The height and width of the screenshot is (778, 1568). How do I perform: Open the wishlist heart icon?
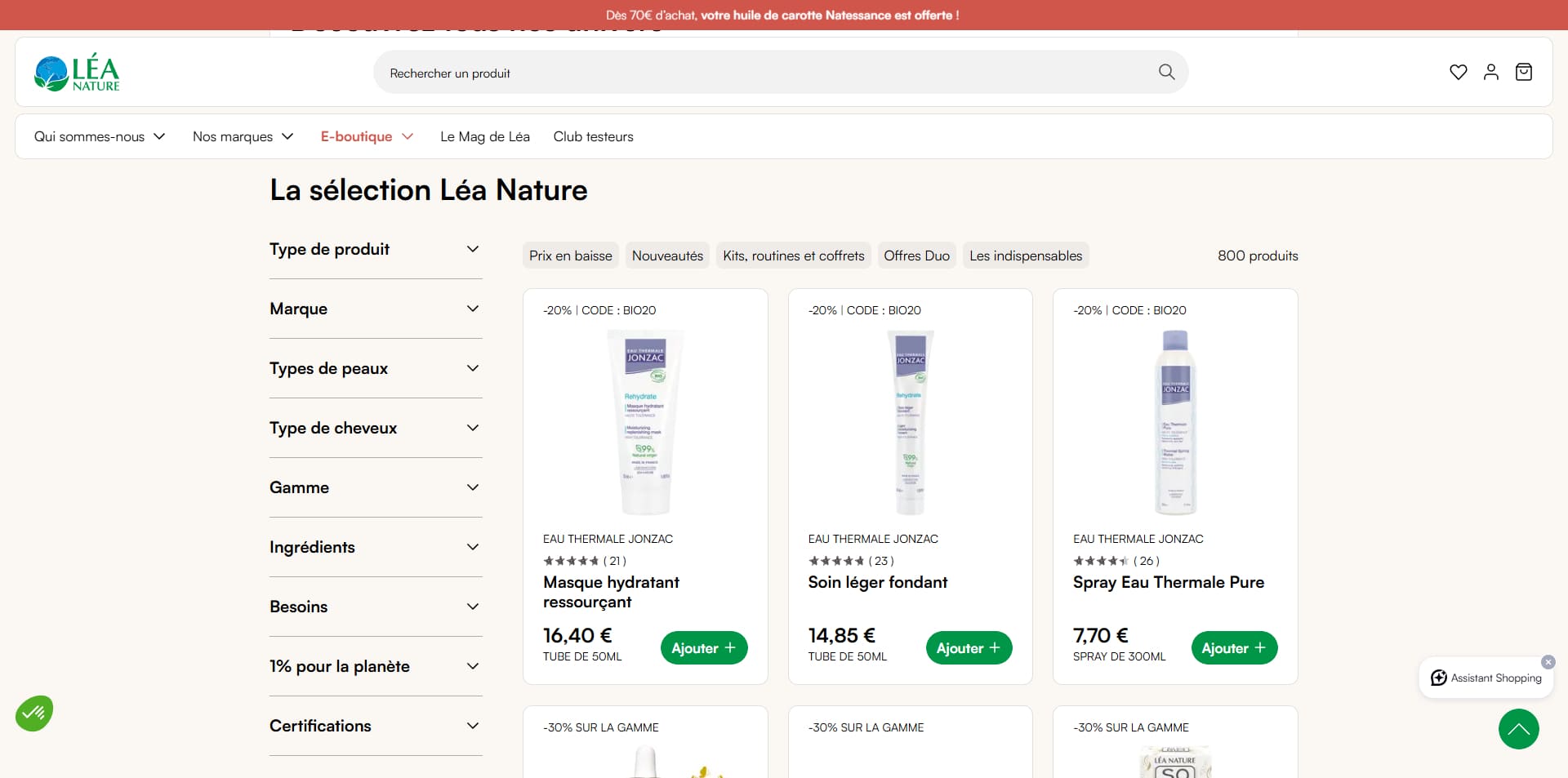[x=1458, y=72]
